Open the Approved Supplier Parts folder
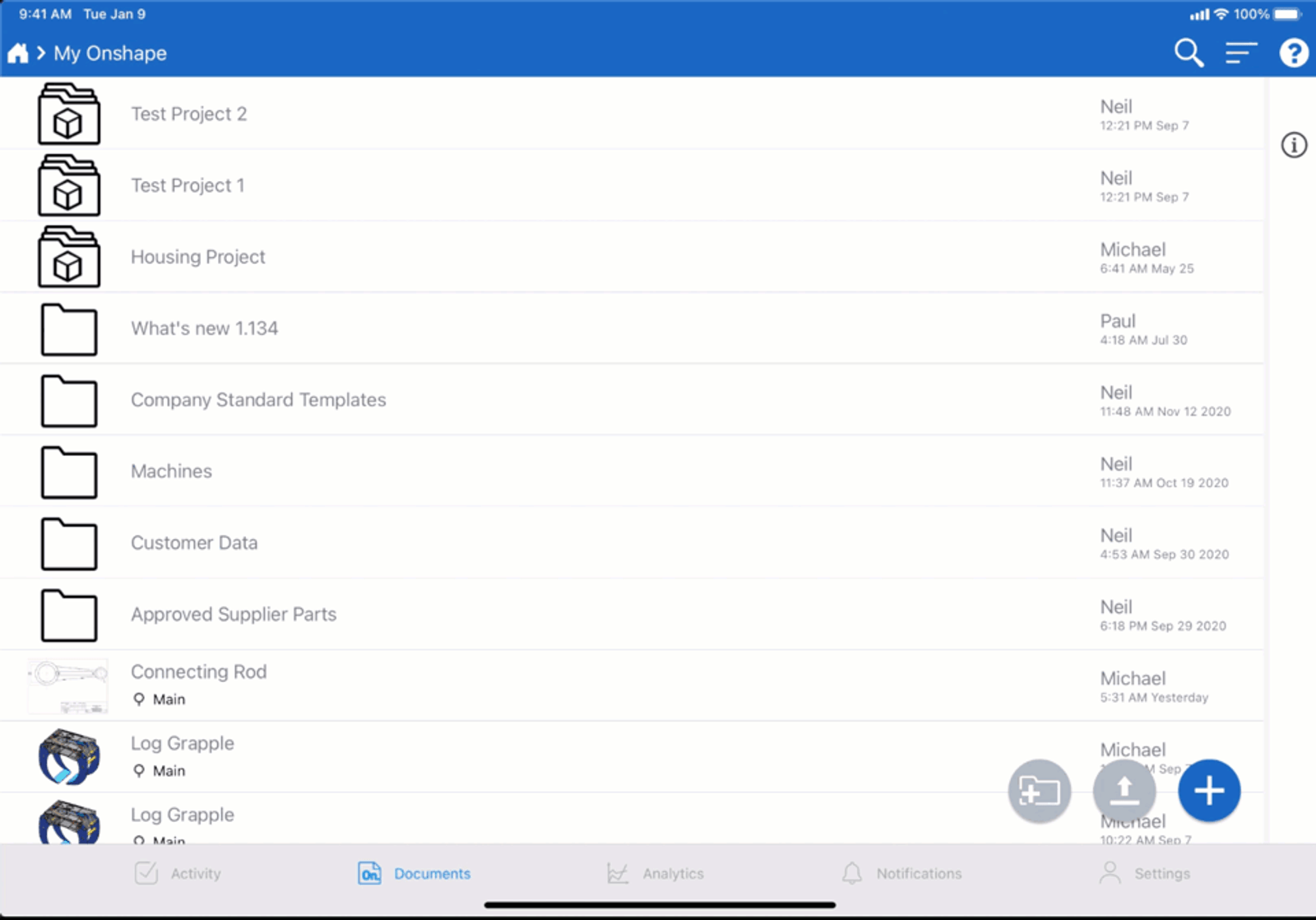The width and height of the screenshot is (1316, 920). [234, 615]
